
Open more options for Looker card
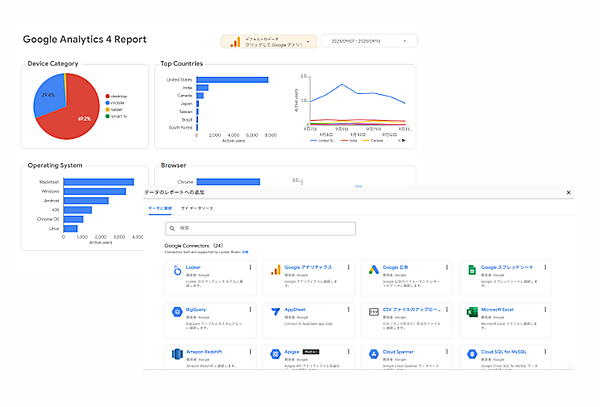pos(250,268)
